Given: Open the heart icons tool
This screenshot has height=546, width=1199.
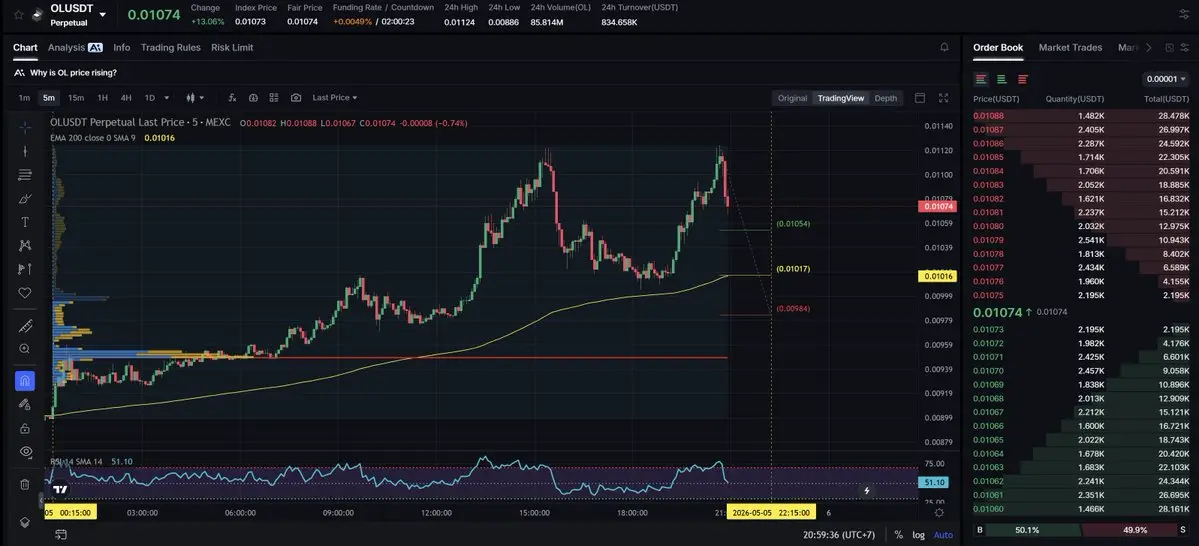Looking at the screenshot, I should 24,293.
